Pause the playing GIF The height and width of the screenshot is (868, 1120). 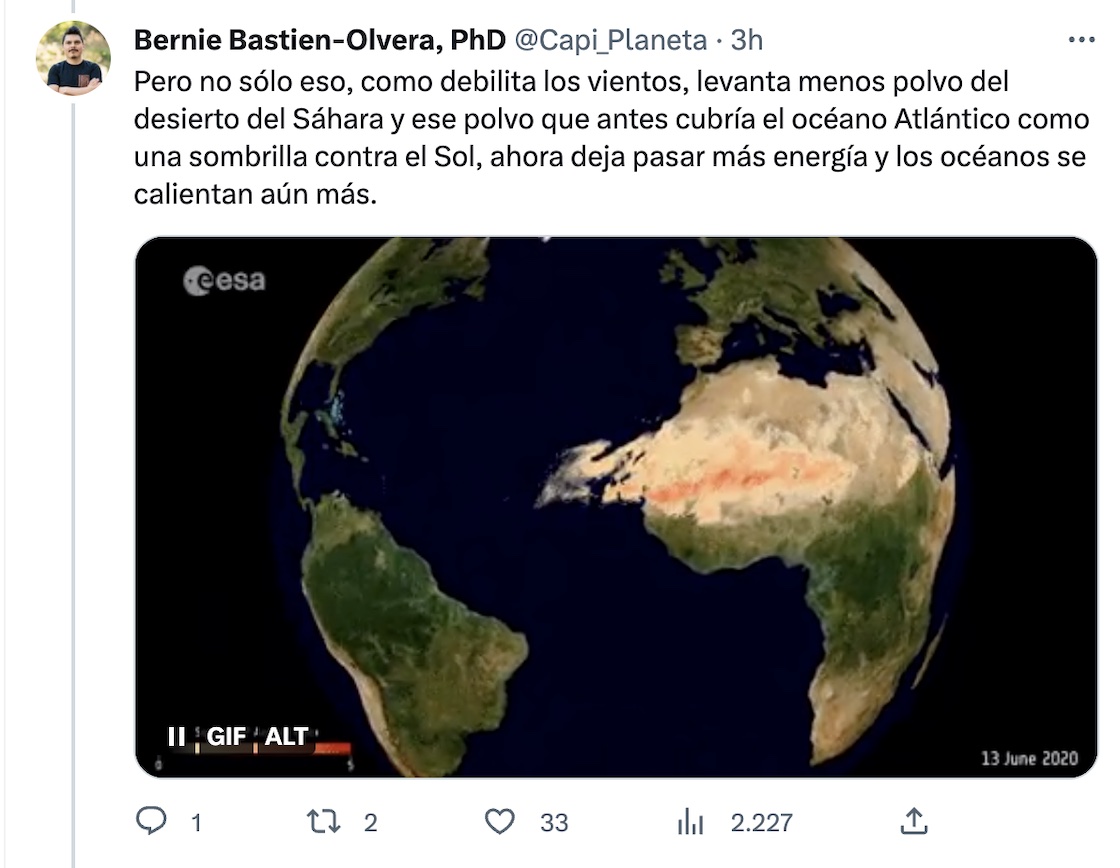pos(177,737)
